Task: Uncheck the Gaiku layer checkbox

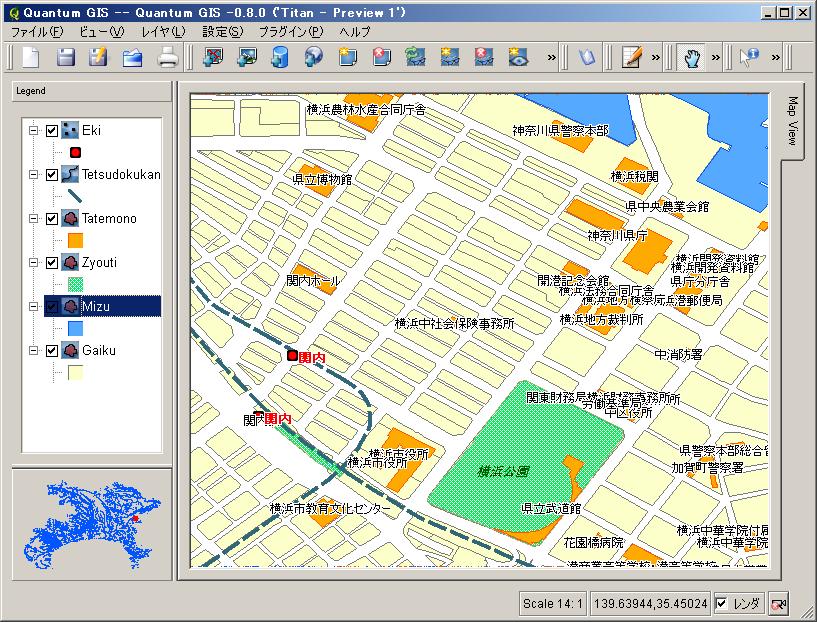Action: point(51,350)
